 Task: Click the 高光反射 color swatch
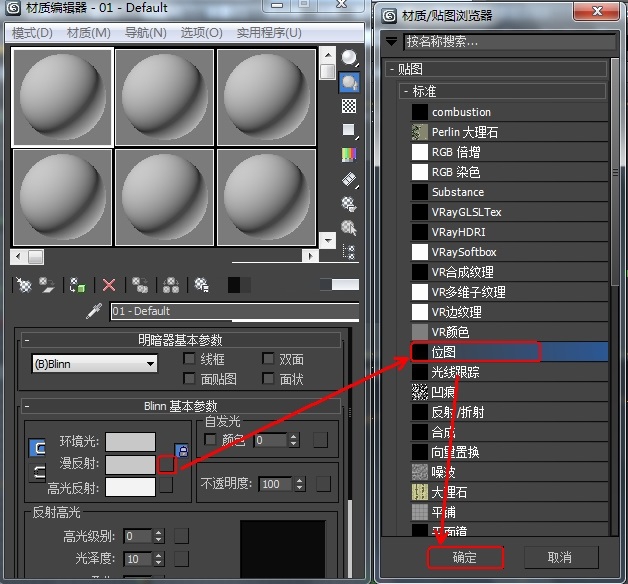pyautogui.click(x=130, y=487)
